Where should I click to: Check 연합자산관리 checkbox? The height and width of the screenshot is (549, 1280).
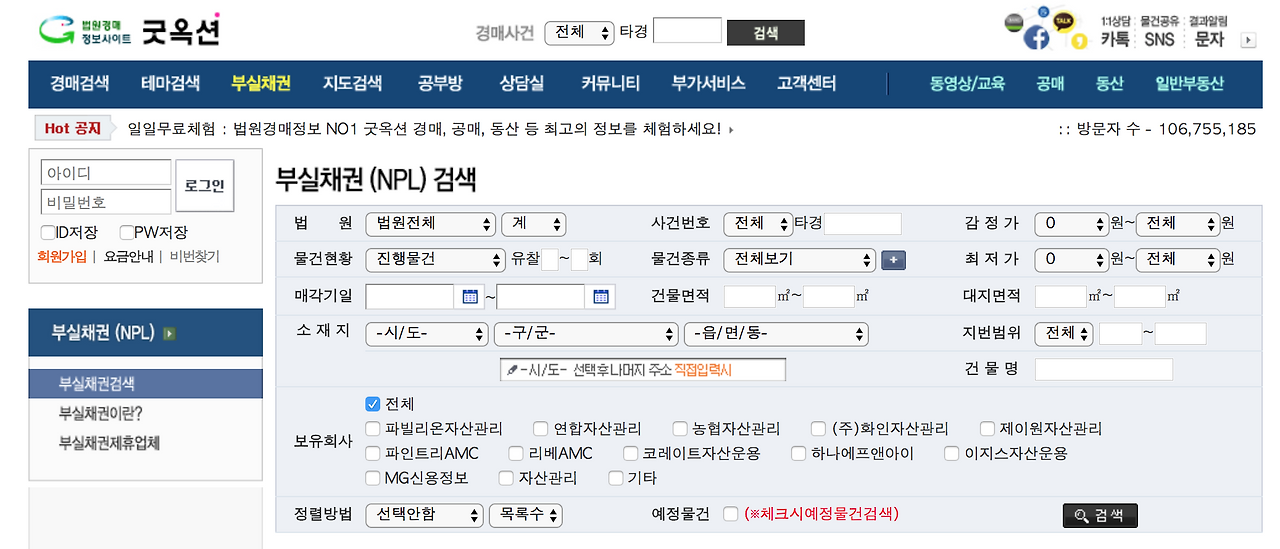coord(541,429)
